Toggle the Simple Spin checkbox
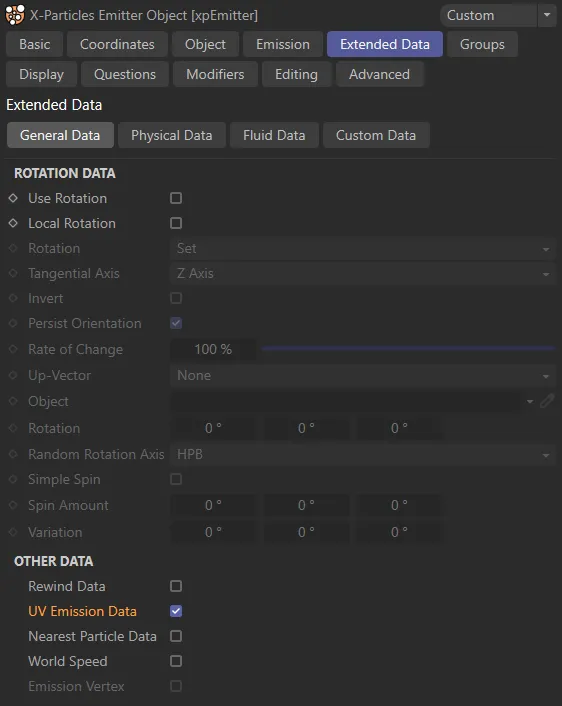Viewport: 562px width, 706px height. coord(176,479)
